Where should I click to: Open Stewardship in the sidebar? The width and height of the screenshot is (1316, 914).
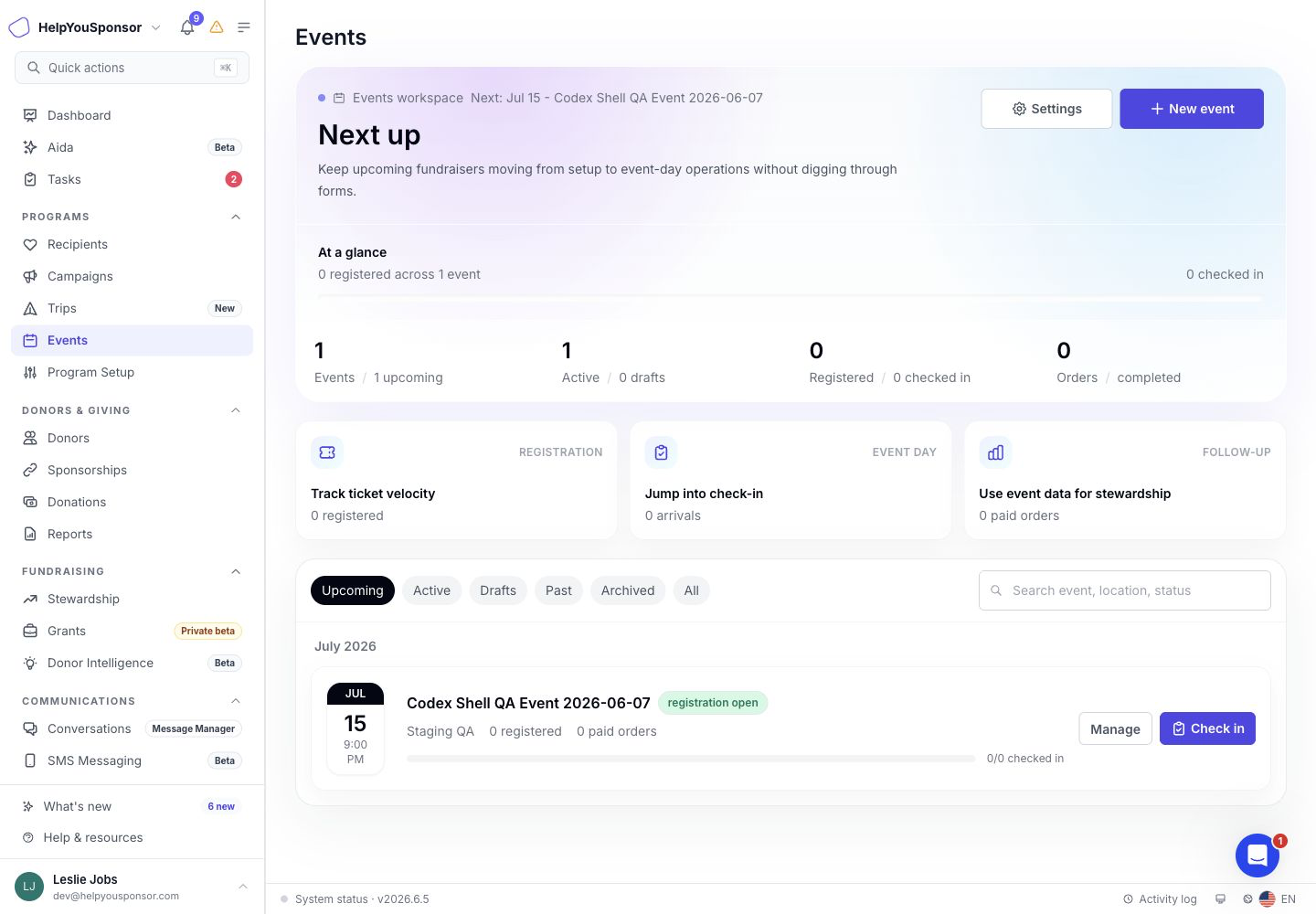132,599
